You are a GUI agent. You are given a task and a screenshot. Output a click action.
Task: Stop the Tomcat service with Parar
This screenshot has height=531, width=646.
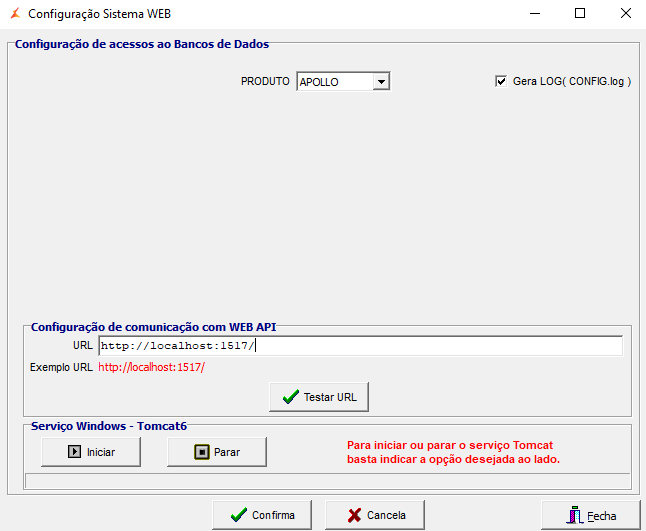tap(217, 452)
